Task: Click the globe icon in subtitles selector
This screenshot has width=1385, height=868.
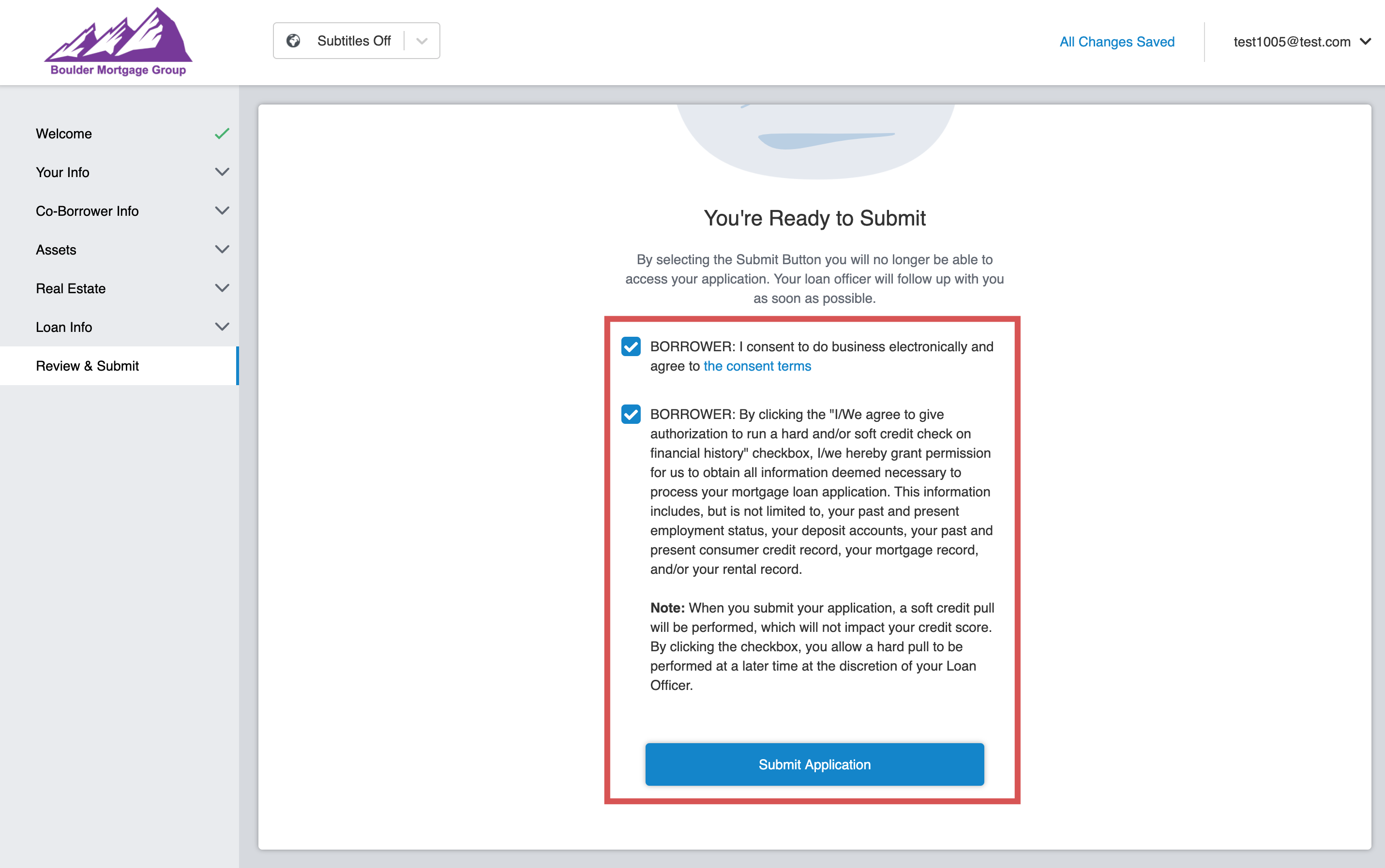Action: [293, 41]
